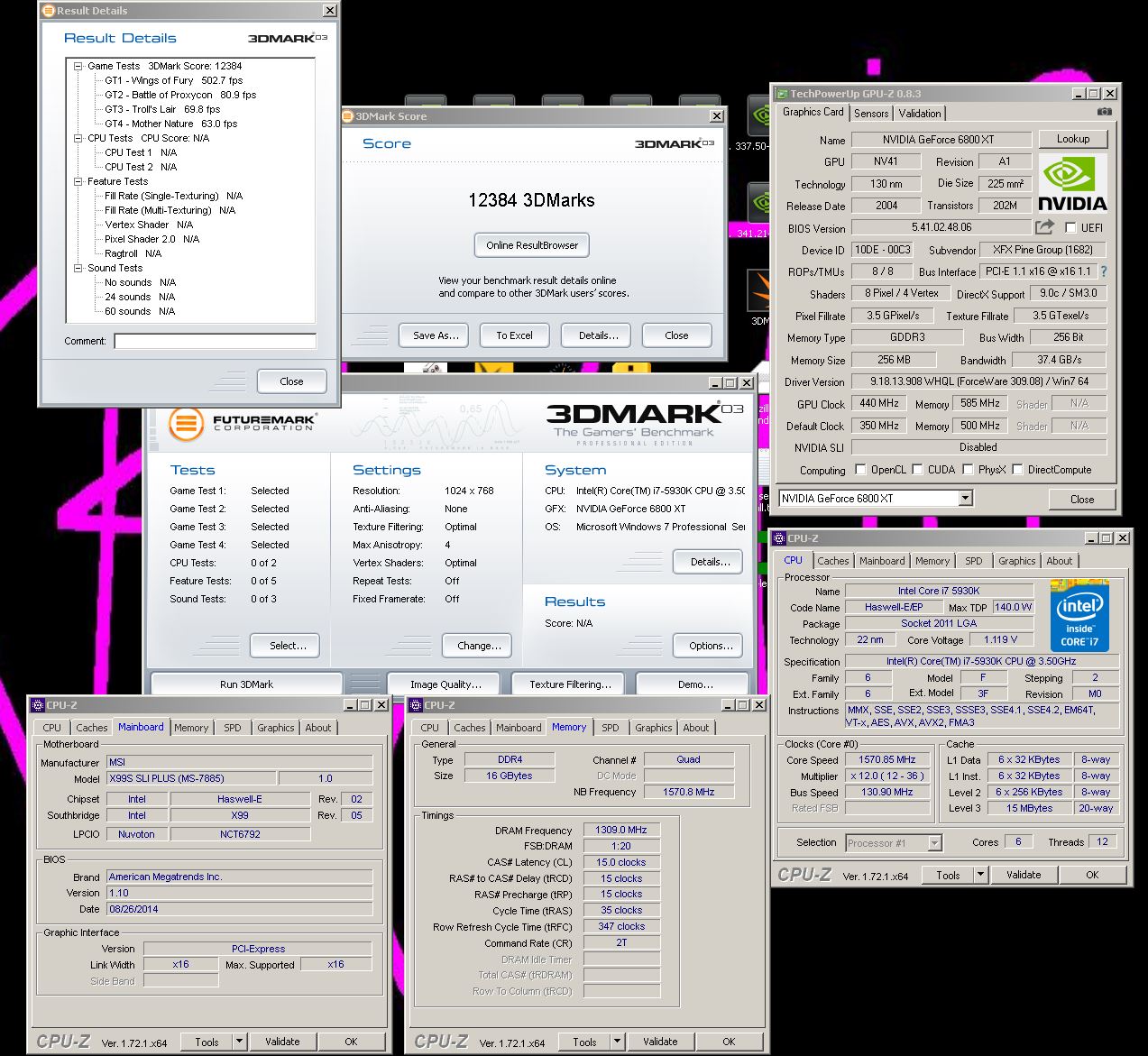Click the Online ResultBrowser button
The height and width of the screenshot is (1056, 1148).
click(532, 245)
